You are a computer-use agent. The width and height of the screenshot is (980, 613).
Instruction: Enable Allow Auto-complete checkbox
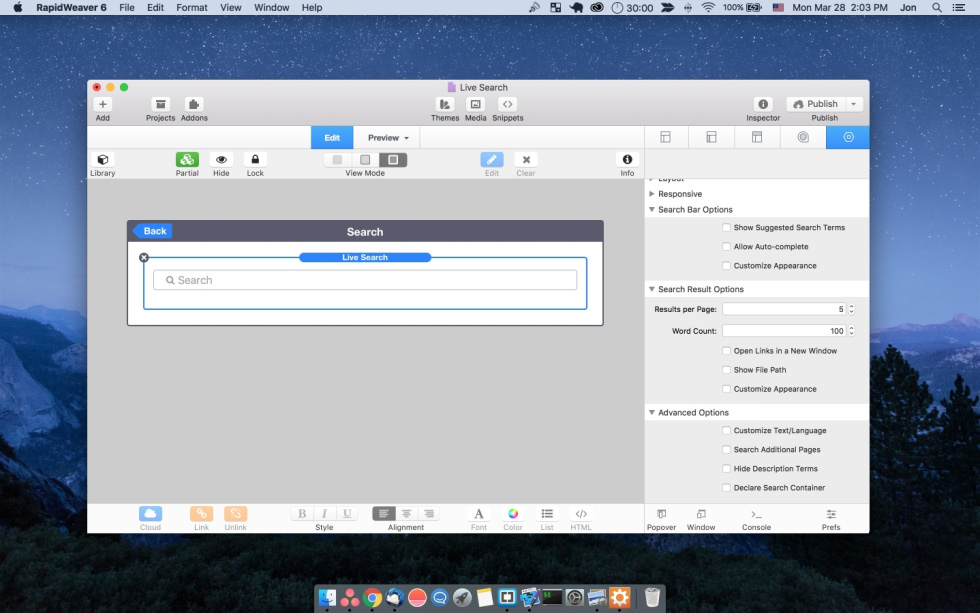pyautogui.click(x=726, y=247)
